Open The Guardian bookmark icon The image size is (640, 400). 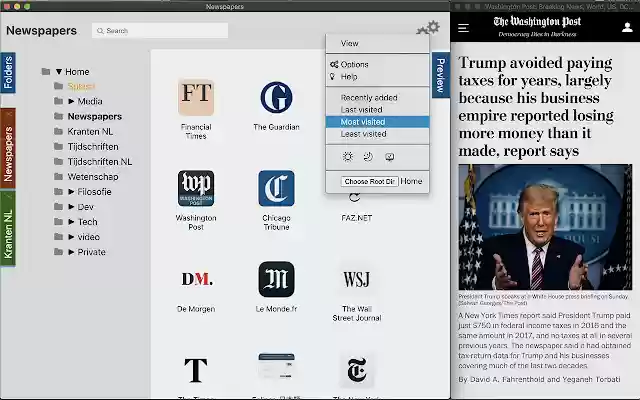(x=276, y=97)
